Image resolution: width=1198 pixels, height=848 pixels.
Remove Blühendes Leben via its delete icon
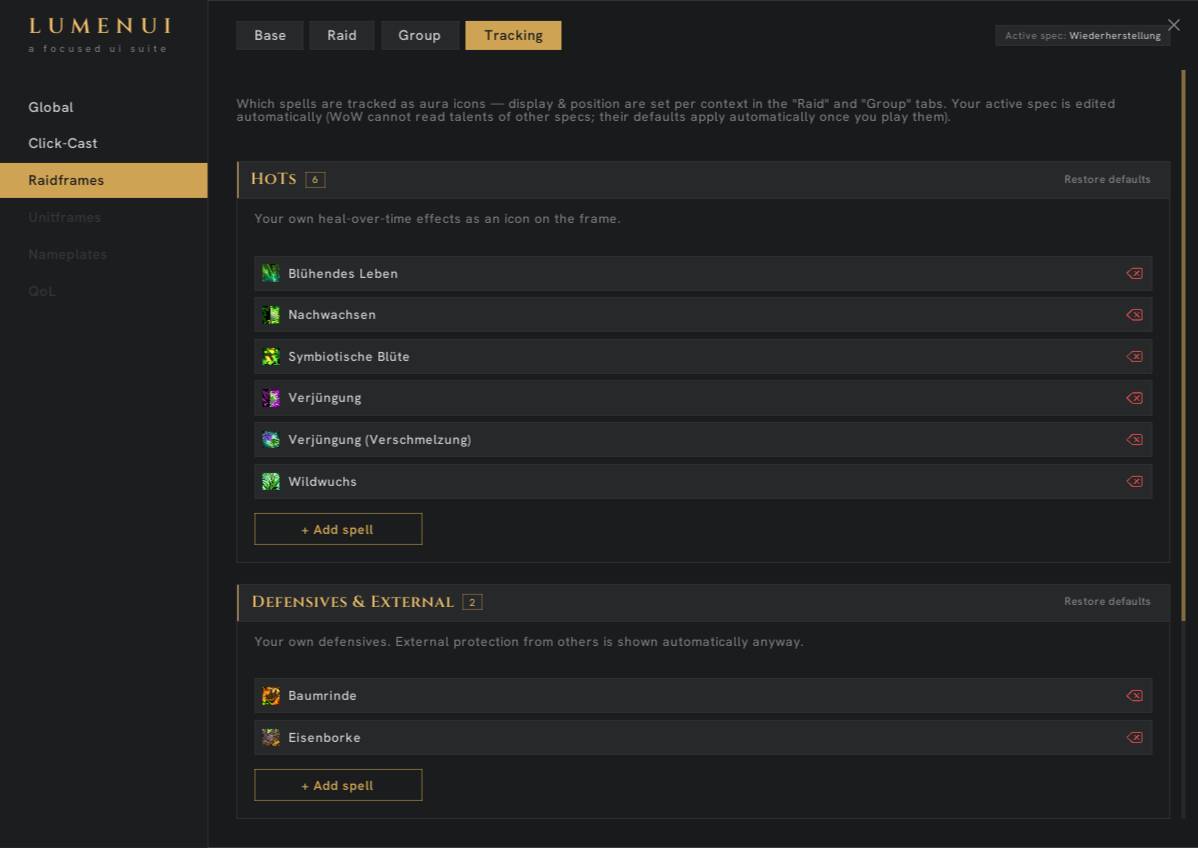(1135, 273)
